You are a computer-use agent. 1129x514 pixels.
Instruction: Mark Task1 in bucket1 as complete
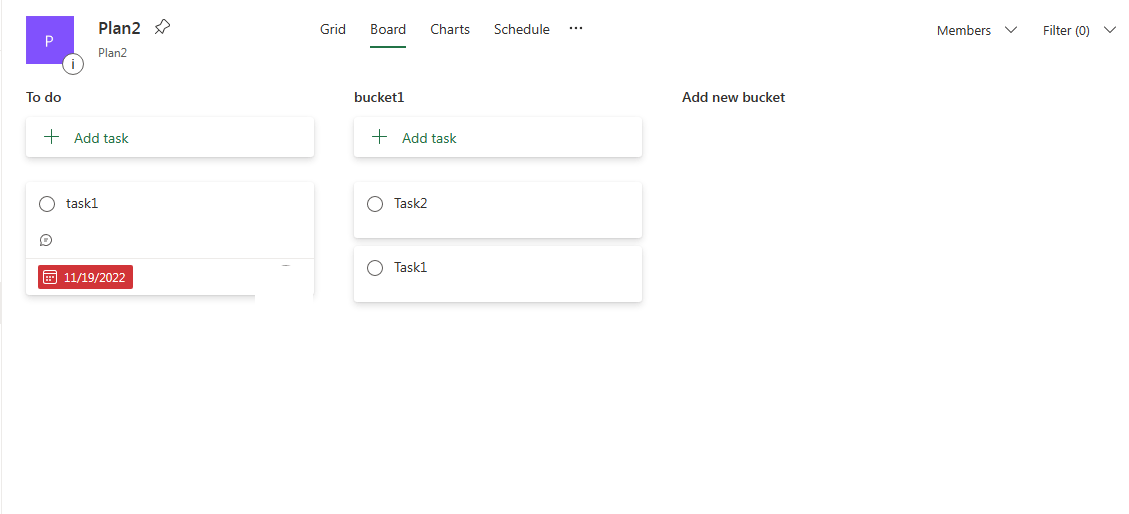375,268
